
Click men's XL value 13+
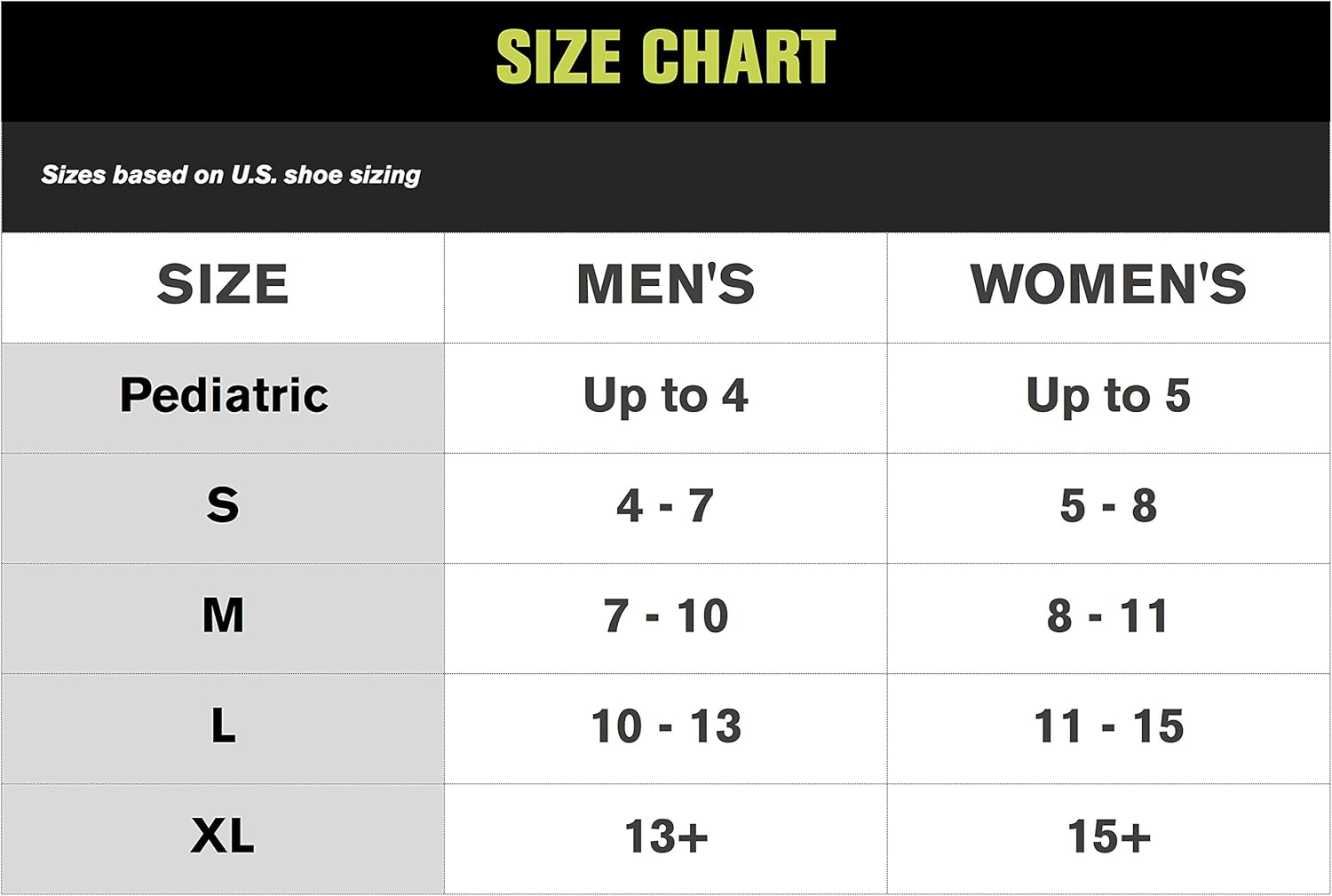[665, 837]
